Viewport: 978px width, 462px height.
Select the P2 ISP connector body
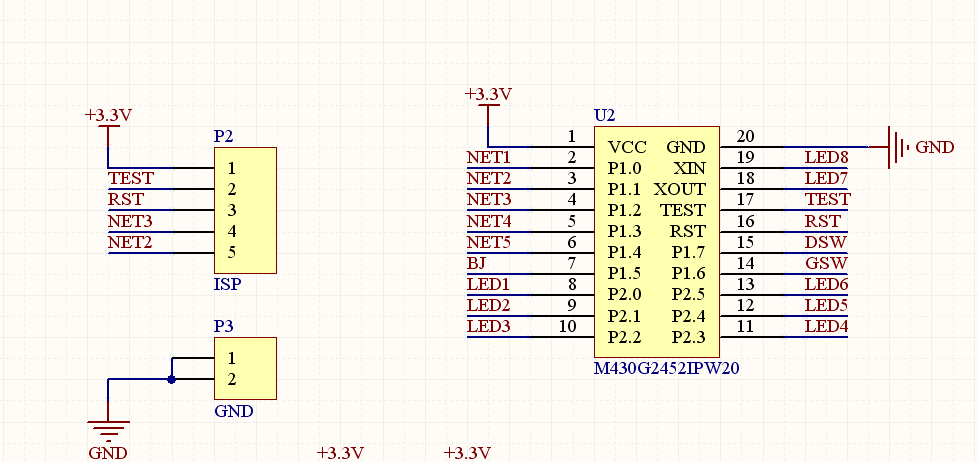[245, 210]
